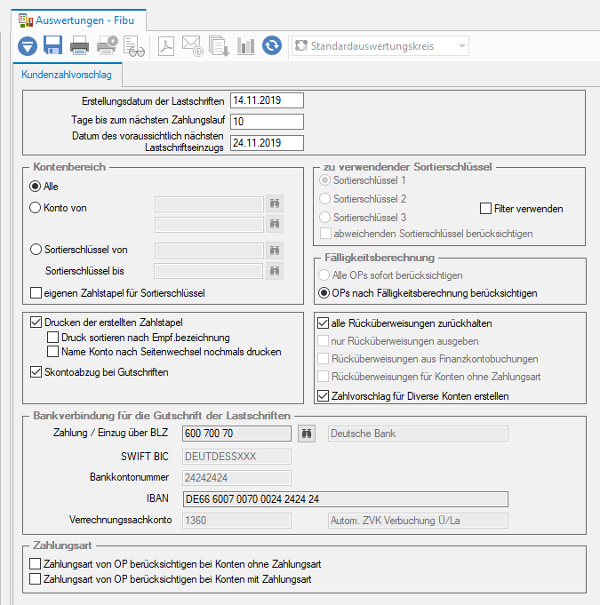This screenshot has width=600, height=605.
Task: Select Sortierschlüssel 2 radio option
Action: click(x=325, y=199)
